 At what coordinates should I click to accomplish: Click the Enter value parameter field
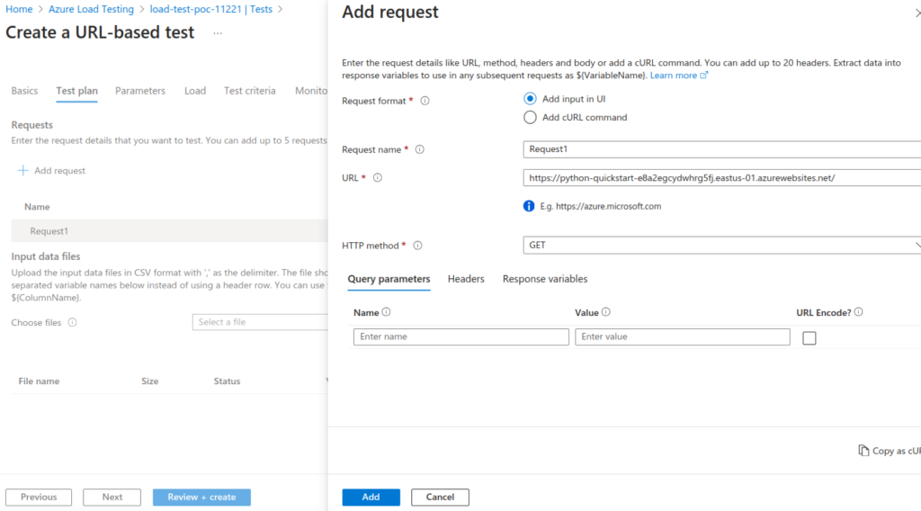pos(683,337)
